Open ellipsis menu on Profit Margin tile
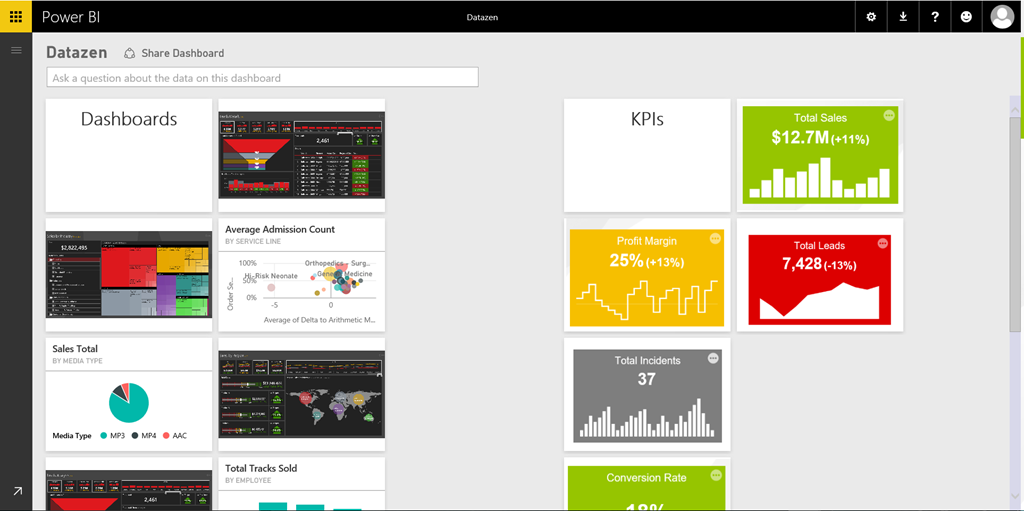The image size is (1024, 511). click(715, 238)
